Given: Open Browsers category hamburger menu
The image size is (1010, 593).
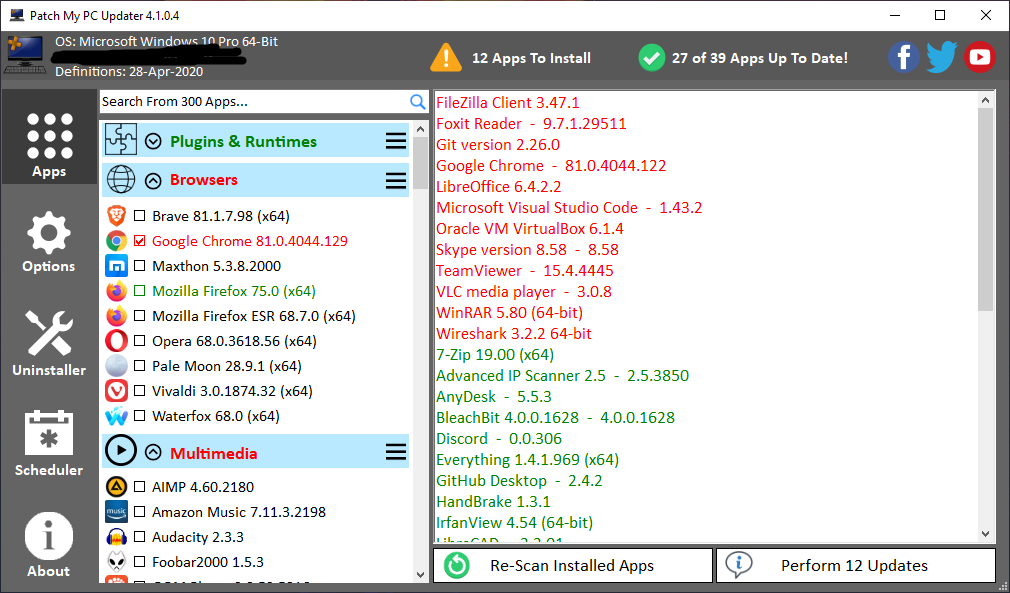Looking at the screenshot, I should pyautogui.click(x=395, y=180).
